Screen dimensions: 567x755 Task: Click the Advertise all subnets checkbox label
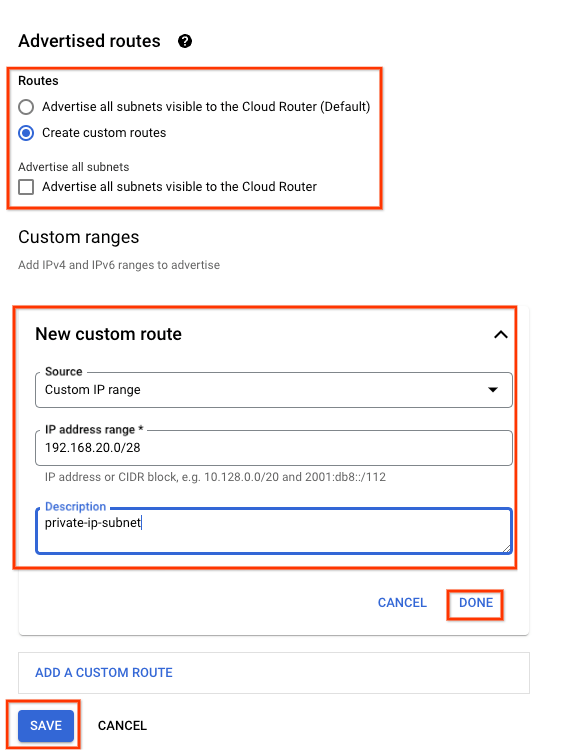(179, 187)
